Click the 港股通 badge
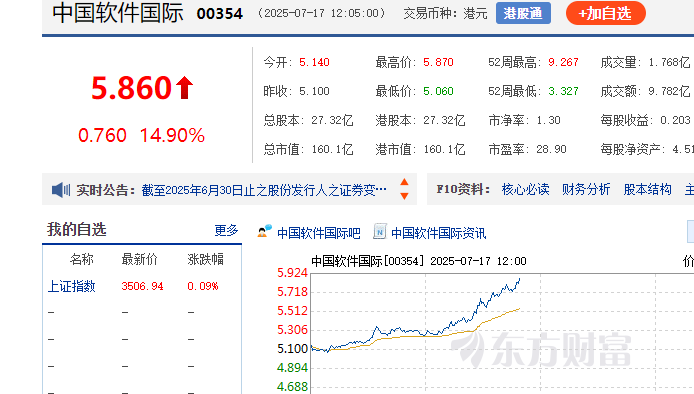The image size is (694, 394). (x=523, y=13)
